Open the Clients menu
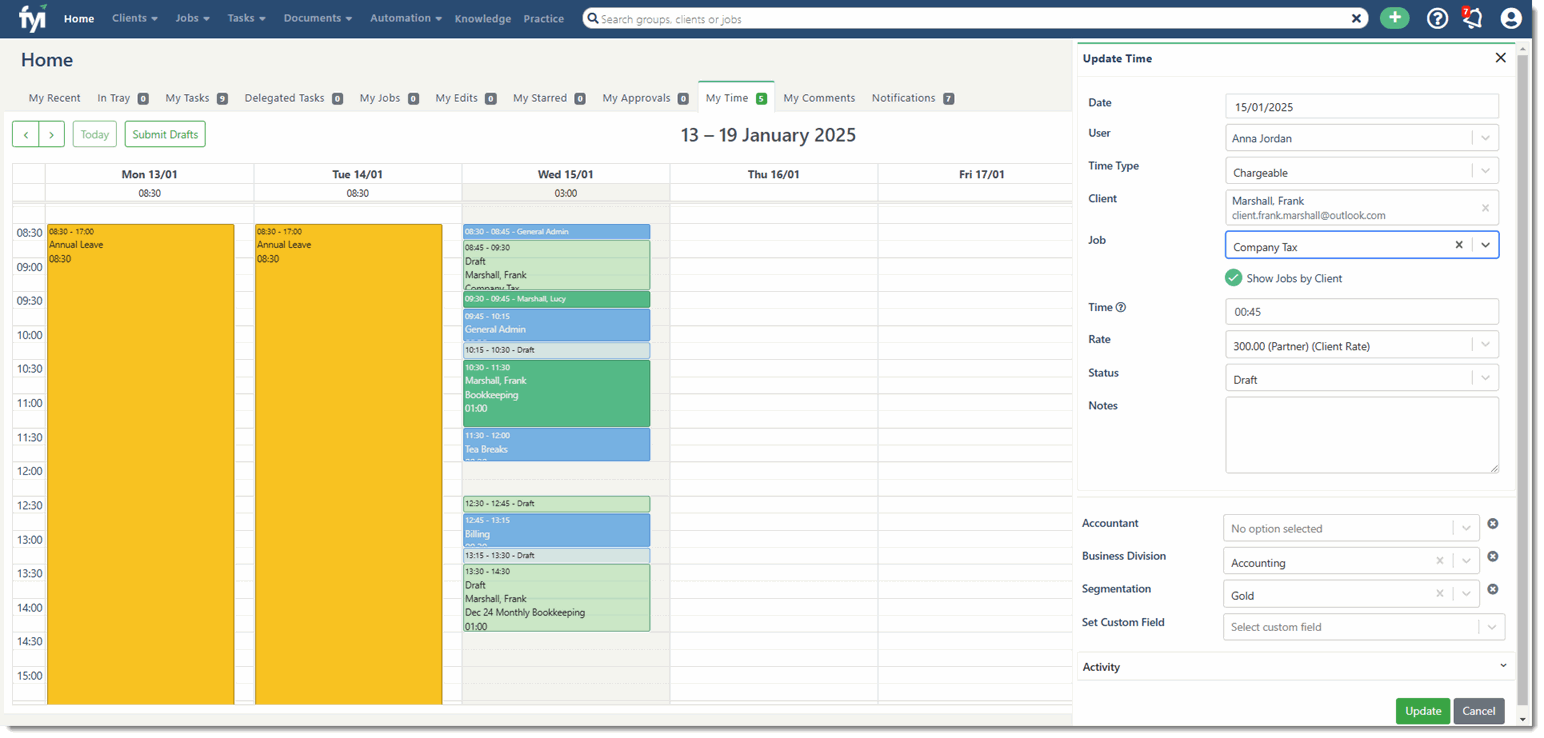 (134, 18)
